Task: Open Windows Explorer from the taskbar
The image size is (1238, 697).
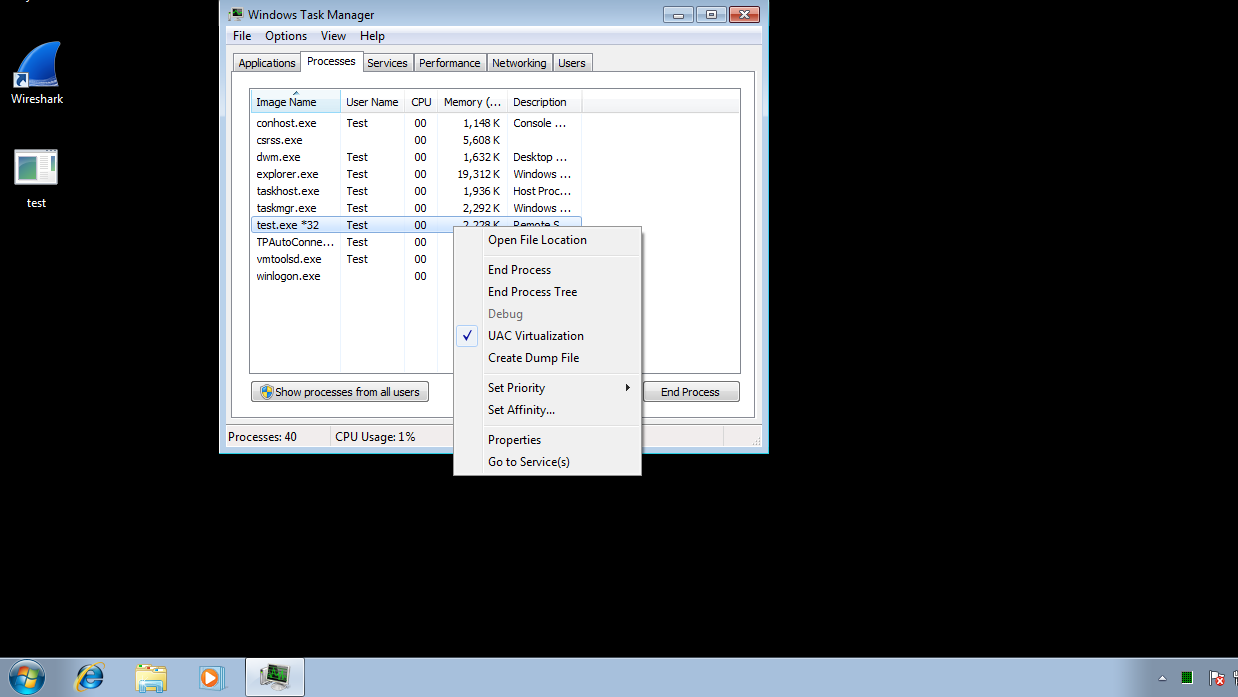Action: tap(151, 677)
